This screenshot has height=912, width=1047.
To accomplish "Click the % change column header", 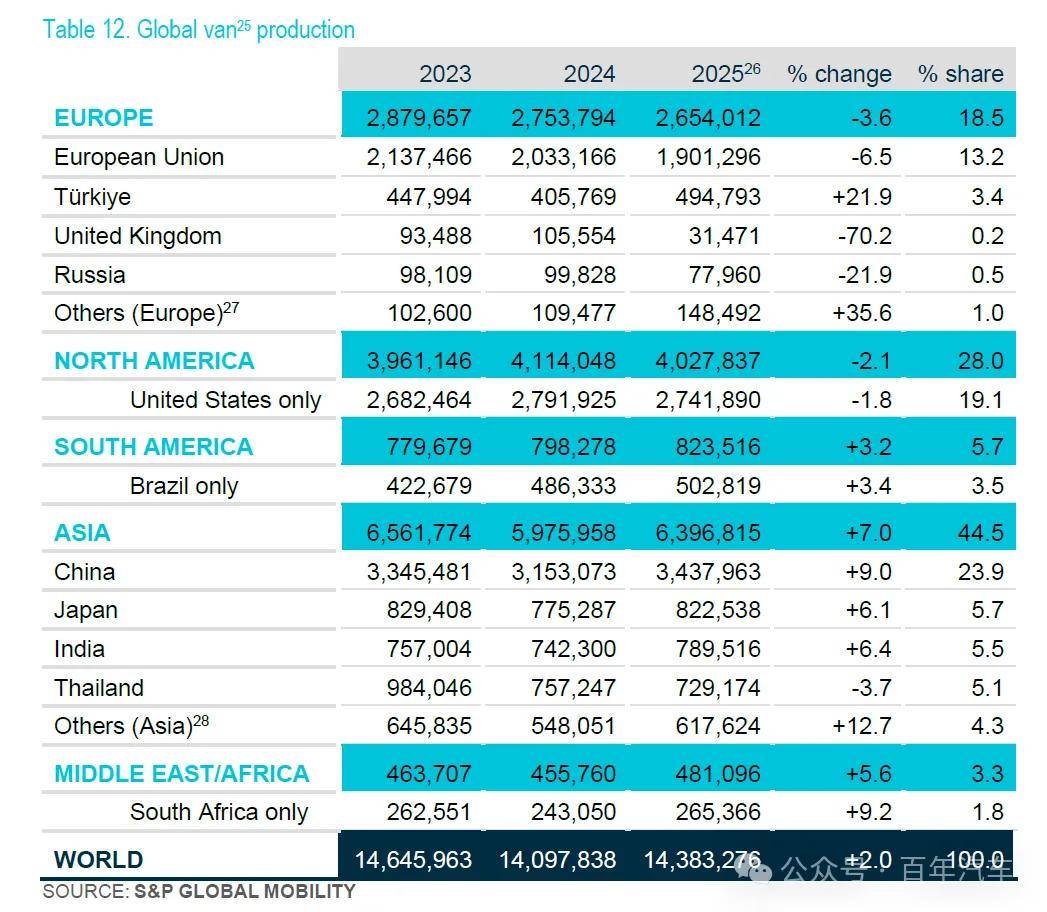I will pyautogui.click(x=839, y=74).
